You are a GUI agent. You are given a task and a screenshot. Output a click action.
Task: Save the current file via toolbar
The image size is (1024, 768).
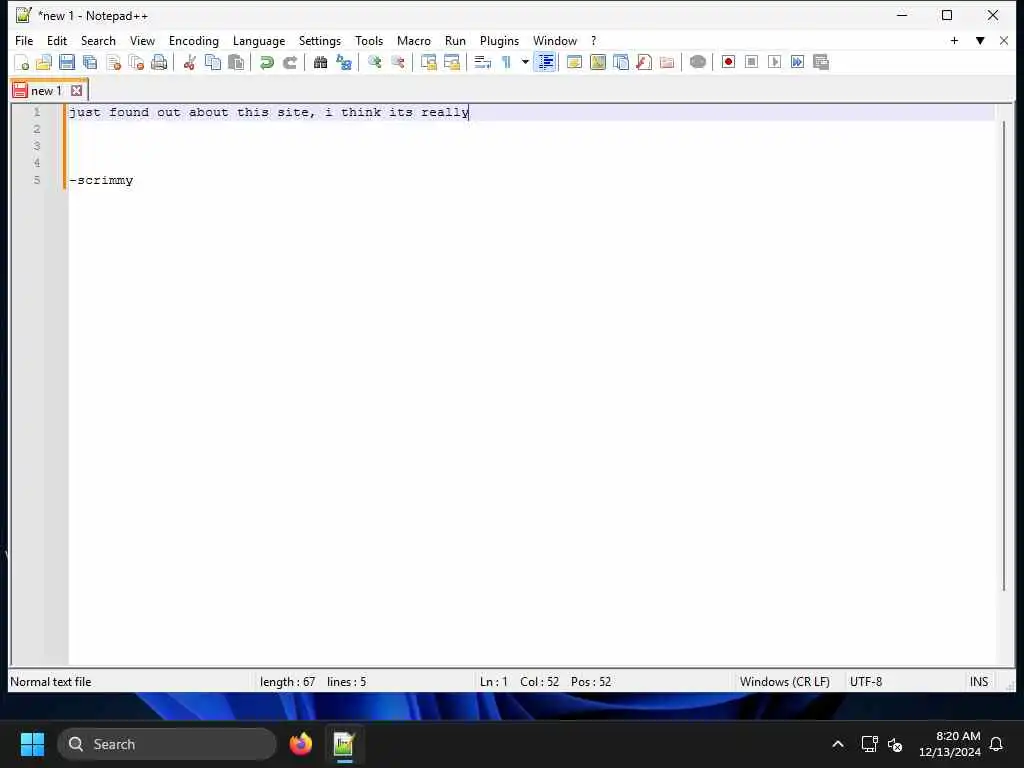(67, 63)
